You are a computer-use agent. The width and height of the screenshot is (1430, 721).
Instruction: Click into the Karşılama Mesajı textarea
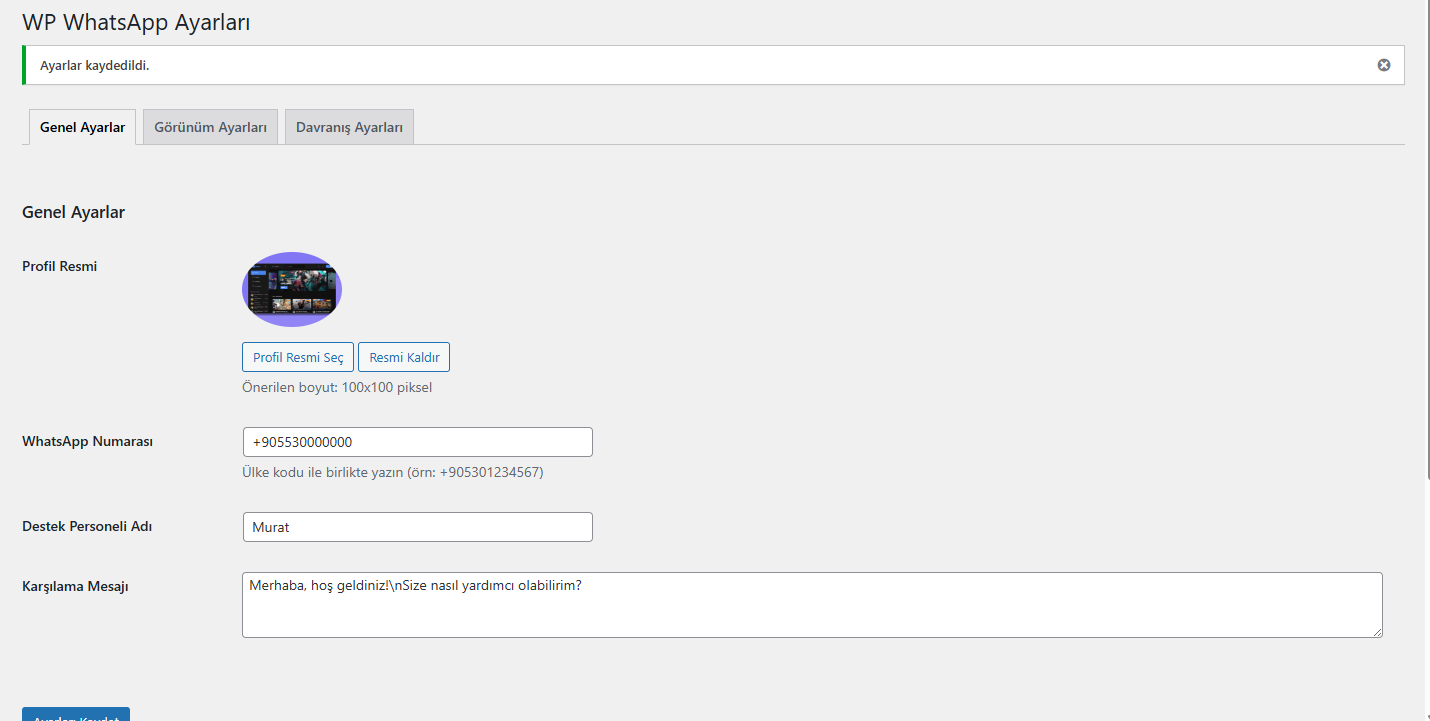pos(812,605)
